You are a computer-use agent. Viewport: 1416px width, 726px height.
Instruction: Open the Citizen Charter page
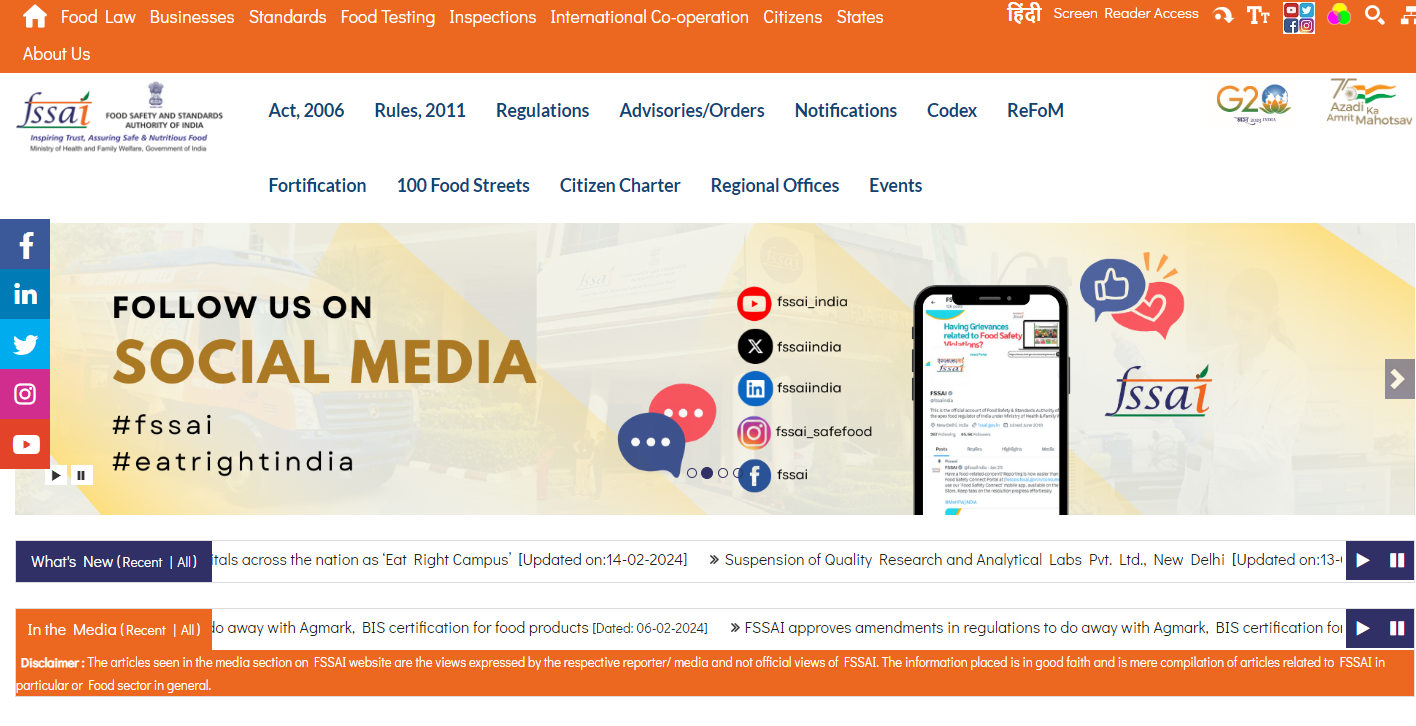pos(620,185)
